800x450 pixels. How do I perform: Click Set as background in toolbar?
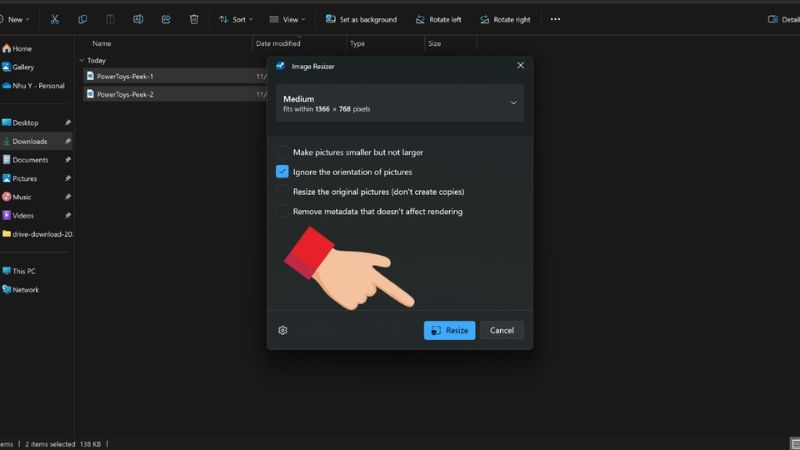(361, 19)
